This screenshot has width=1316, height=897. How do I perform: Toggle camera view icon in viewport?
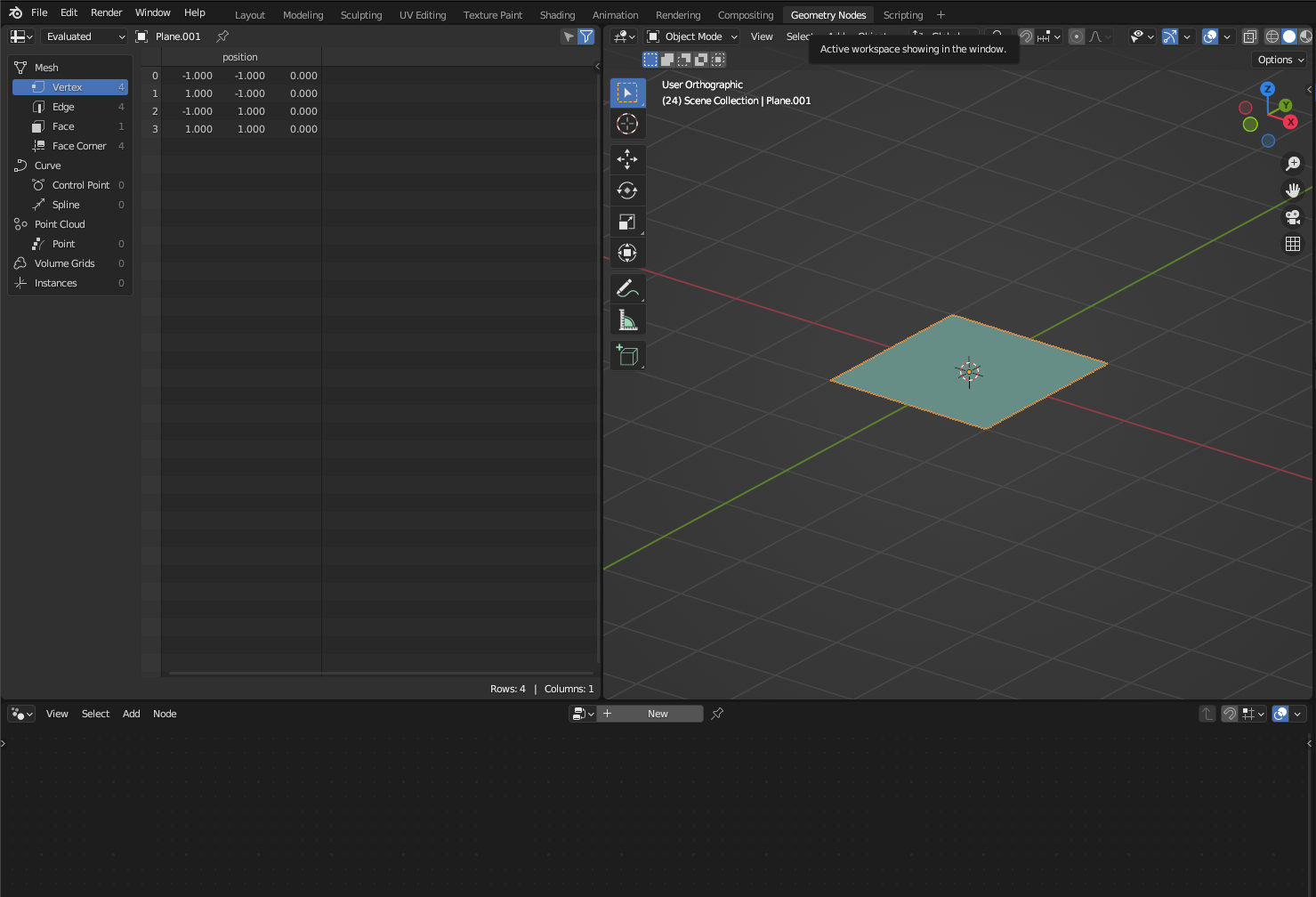[1293, 217]
